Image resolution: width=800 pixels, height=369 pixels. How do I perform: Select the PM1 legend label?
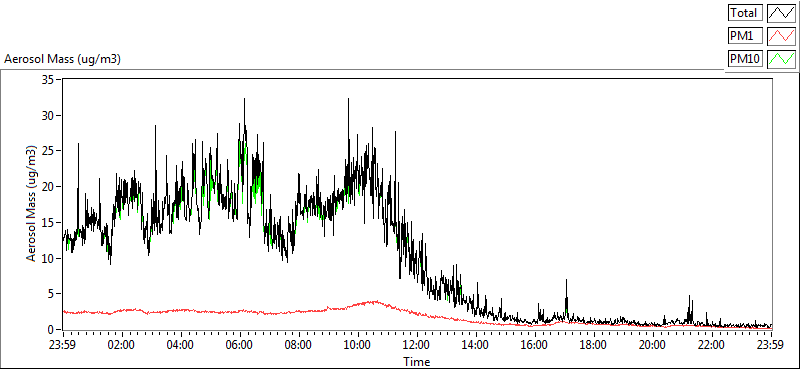(745, 36)
